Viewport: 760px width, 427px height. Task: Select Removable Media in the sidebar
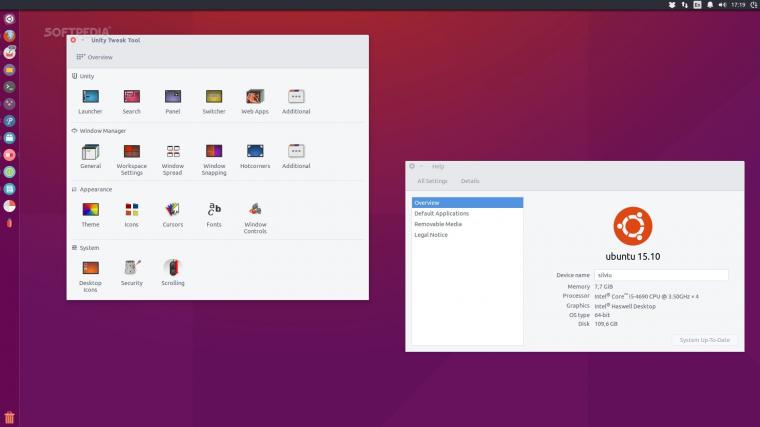click(467, 224)
